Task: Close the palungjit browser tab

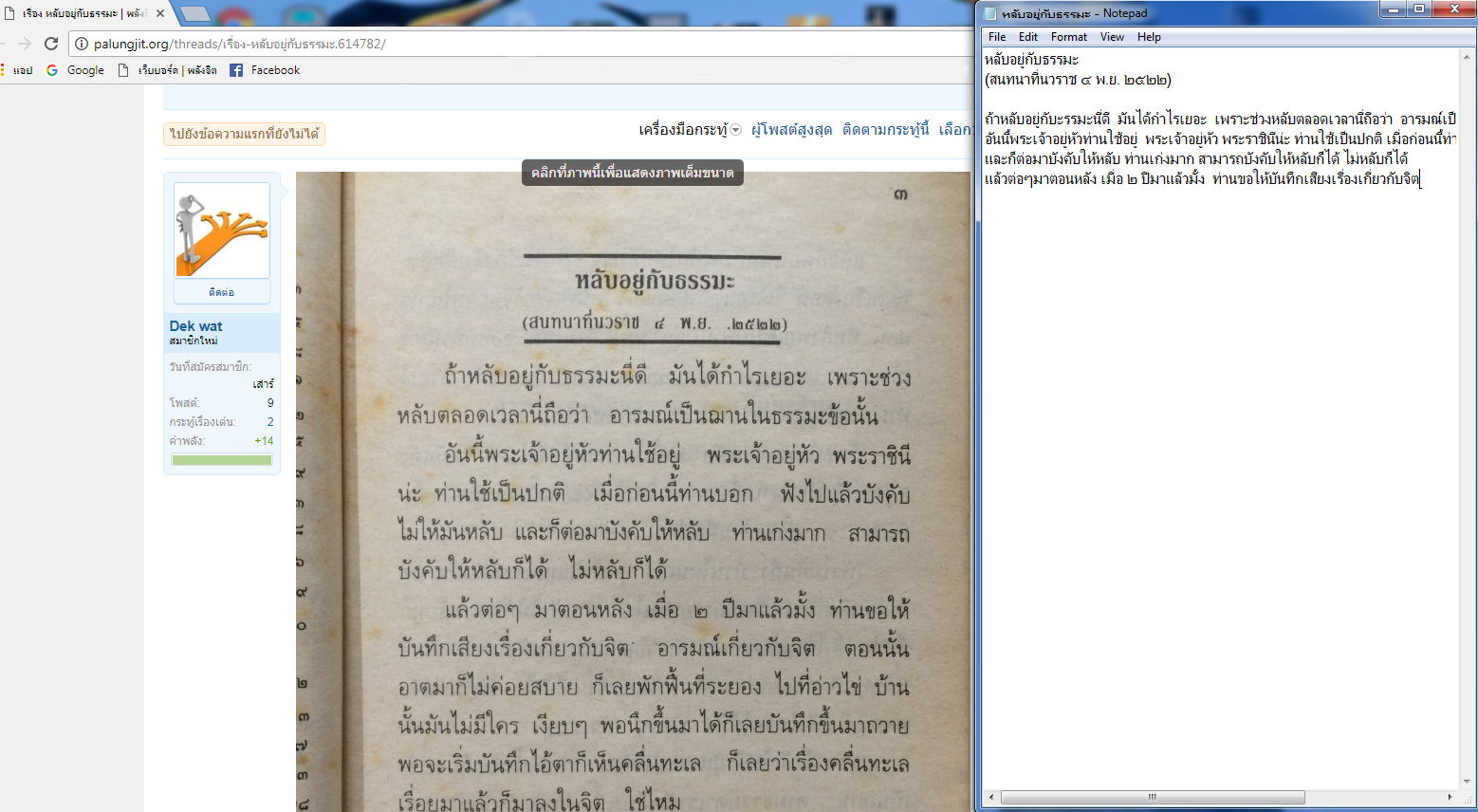Action: [160, 13]
